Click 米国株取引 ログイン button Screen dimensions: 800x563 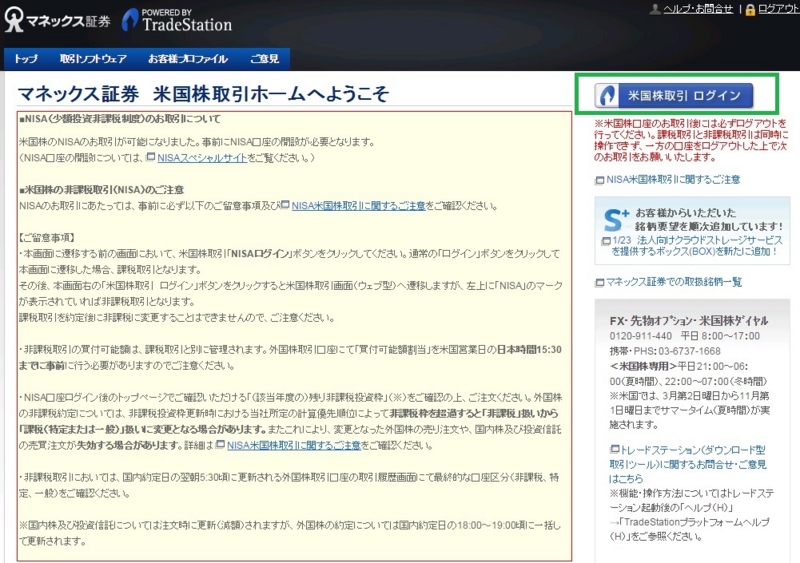click(x=673, y=95)
